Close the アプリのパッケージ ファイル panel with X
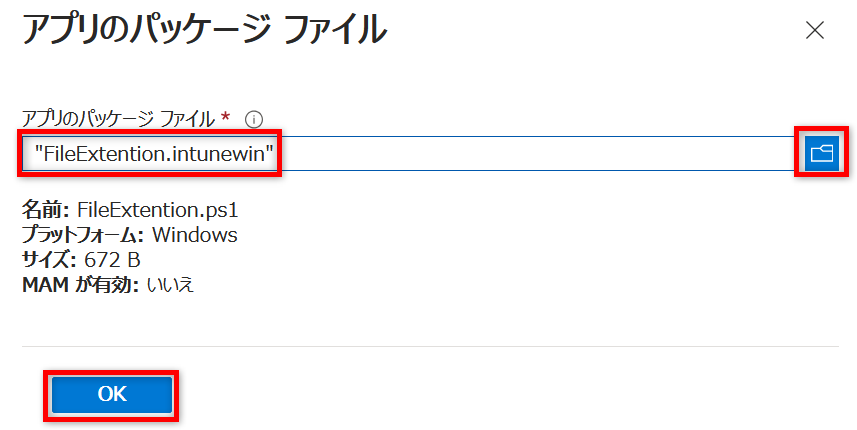 tap(814, 31)
